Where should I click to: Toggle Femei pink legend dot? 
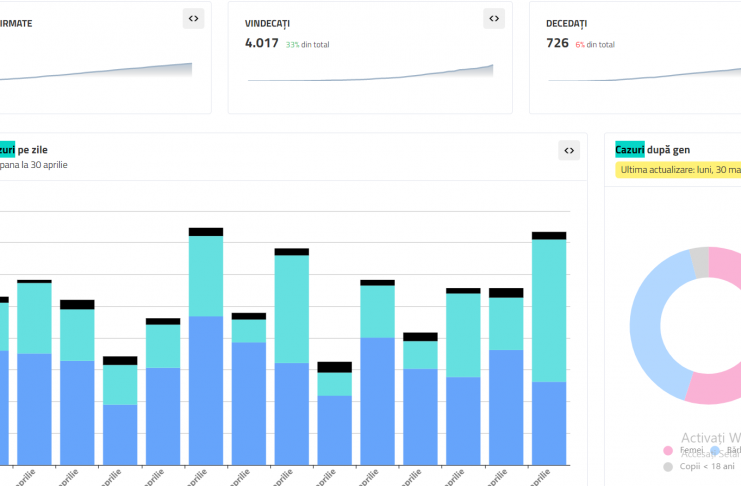pos(668,451)
